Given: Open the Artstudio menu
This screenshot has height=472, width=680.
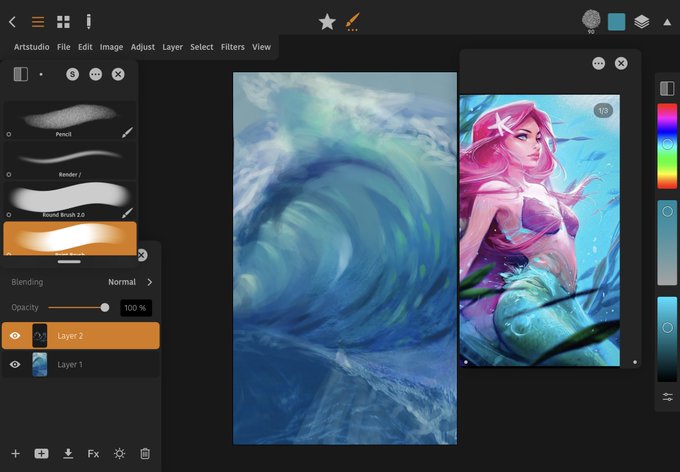Looking at the screenshot, I should pyautogui.click(x=32, y=47).
